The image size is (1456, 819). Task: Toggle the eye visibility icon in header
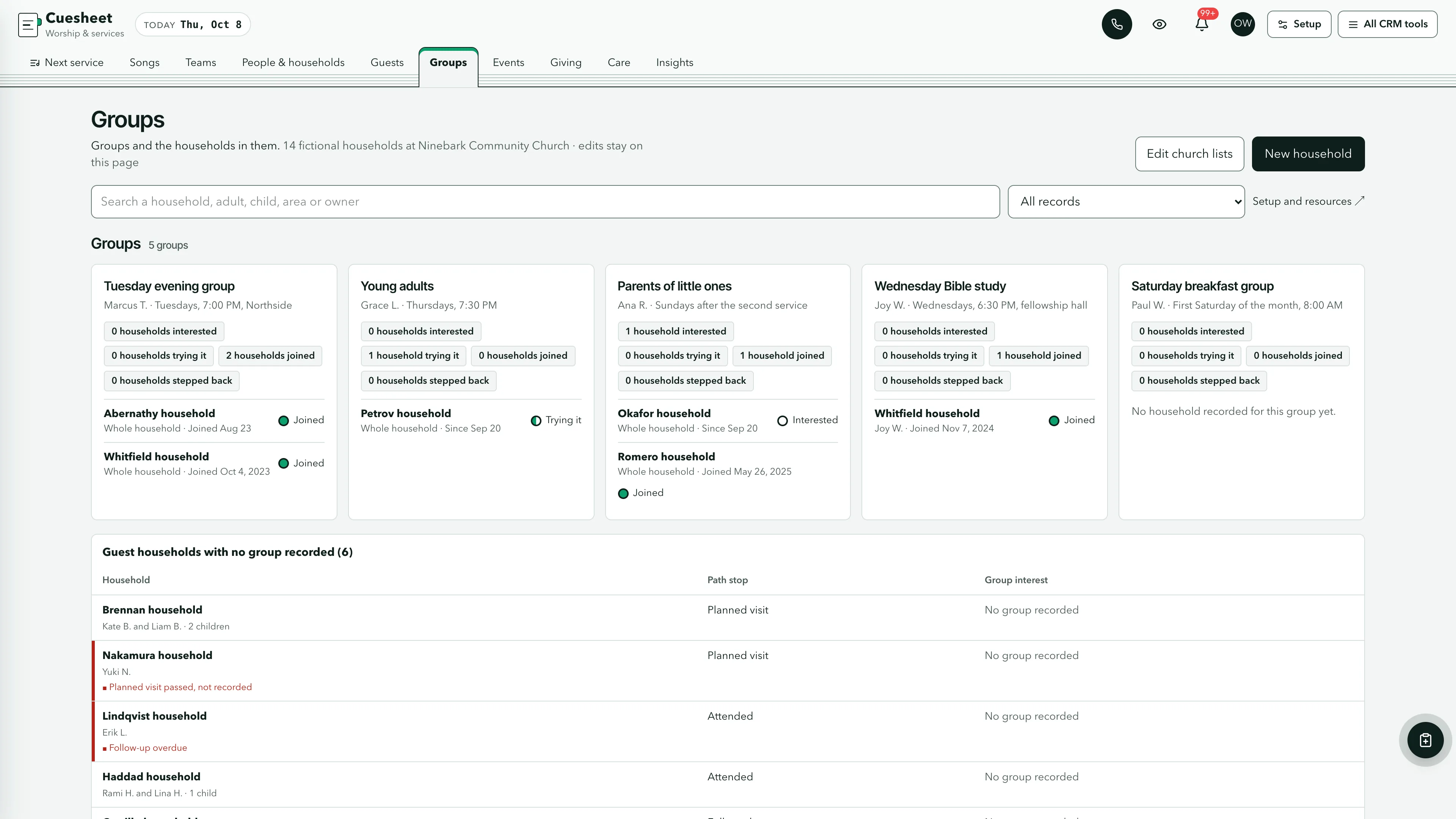(1159, 24)
